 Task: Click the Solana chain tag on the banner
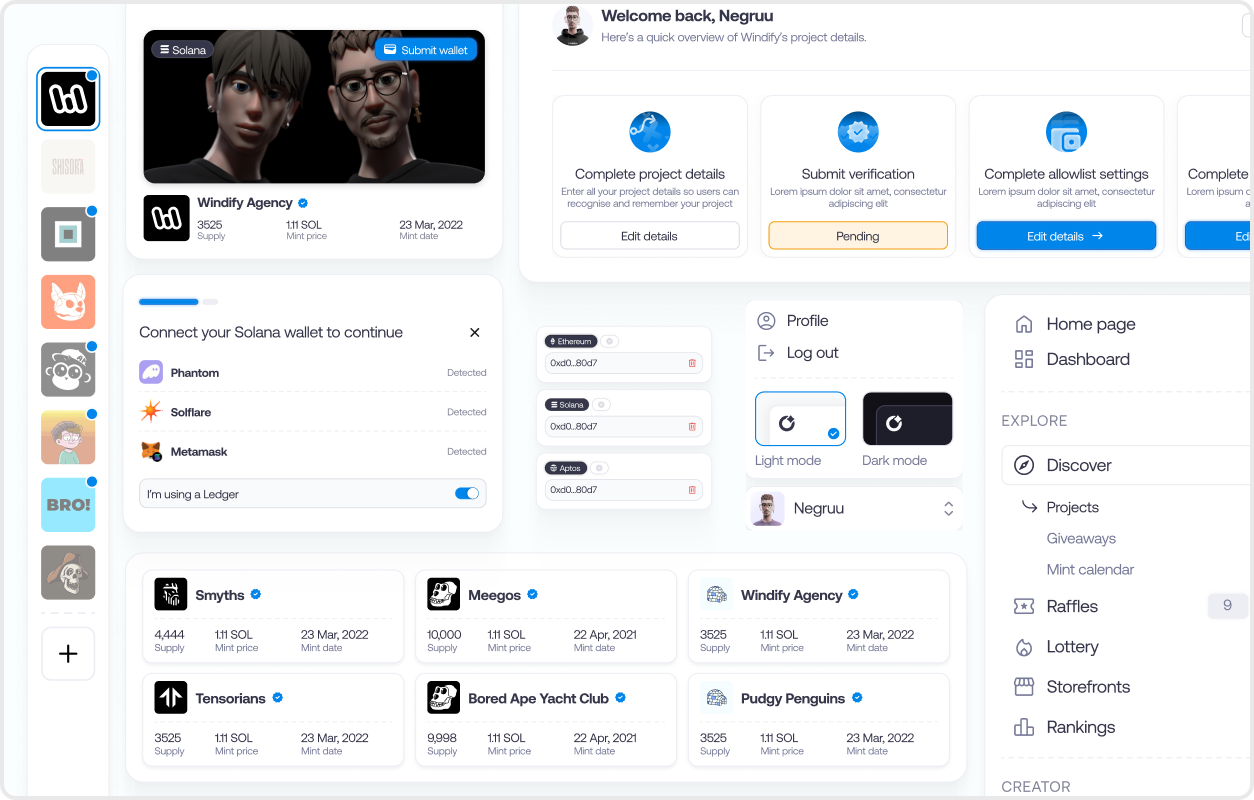(183, 49)
